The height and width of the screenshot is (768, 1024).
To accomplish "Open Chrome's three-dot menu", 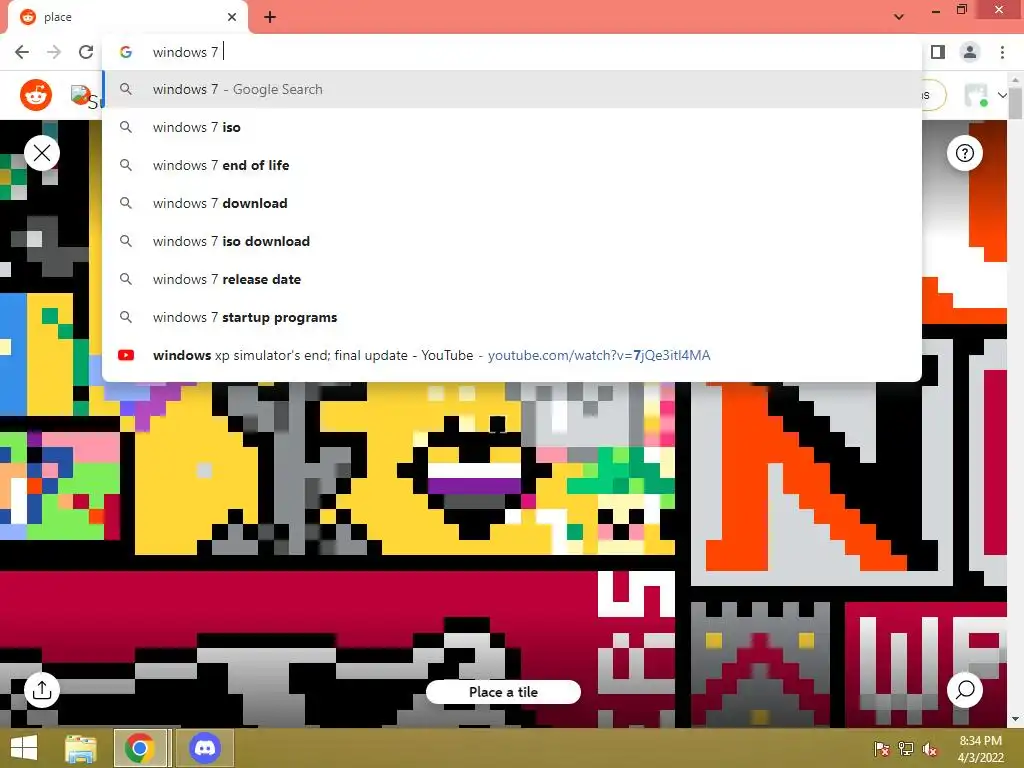I will click(1002, 52).
